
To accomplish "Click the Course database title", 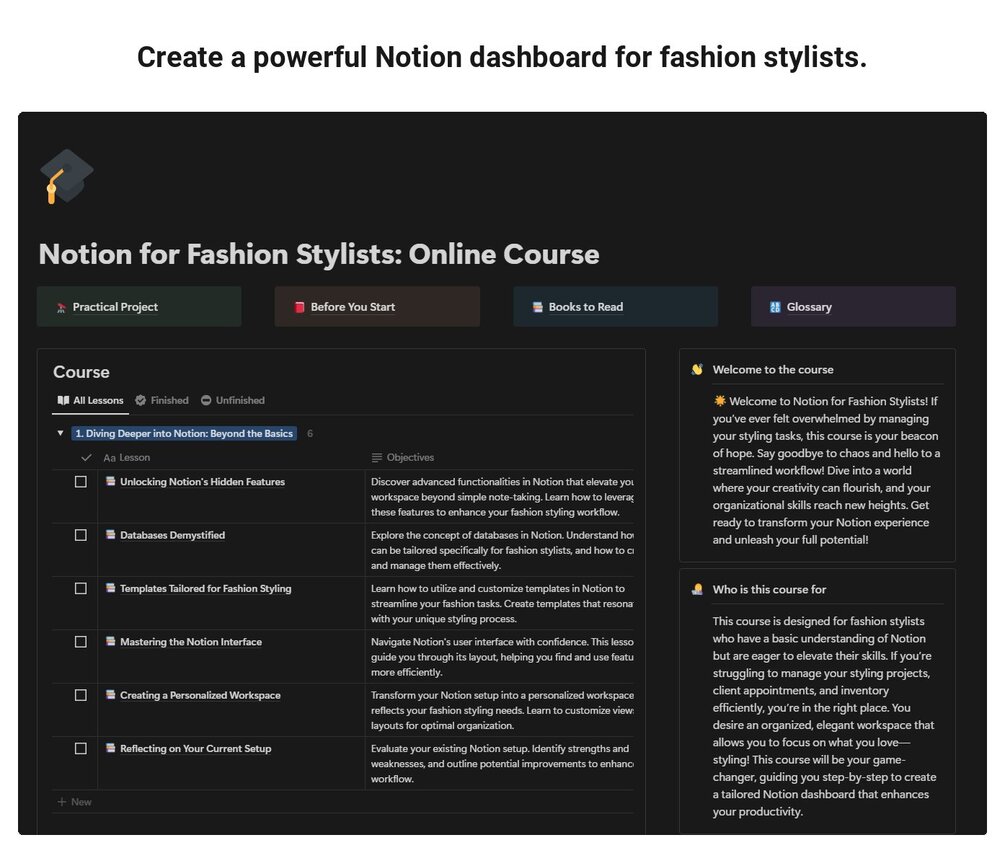I will tap(81, 372).
